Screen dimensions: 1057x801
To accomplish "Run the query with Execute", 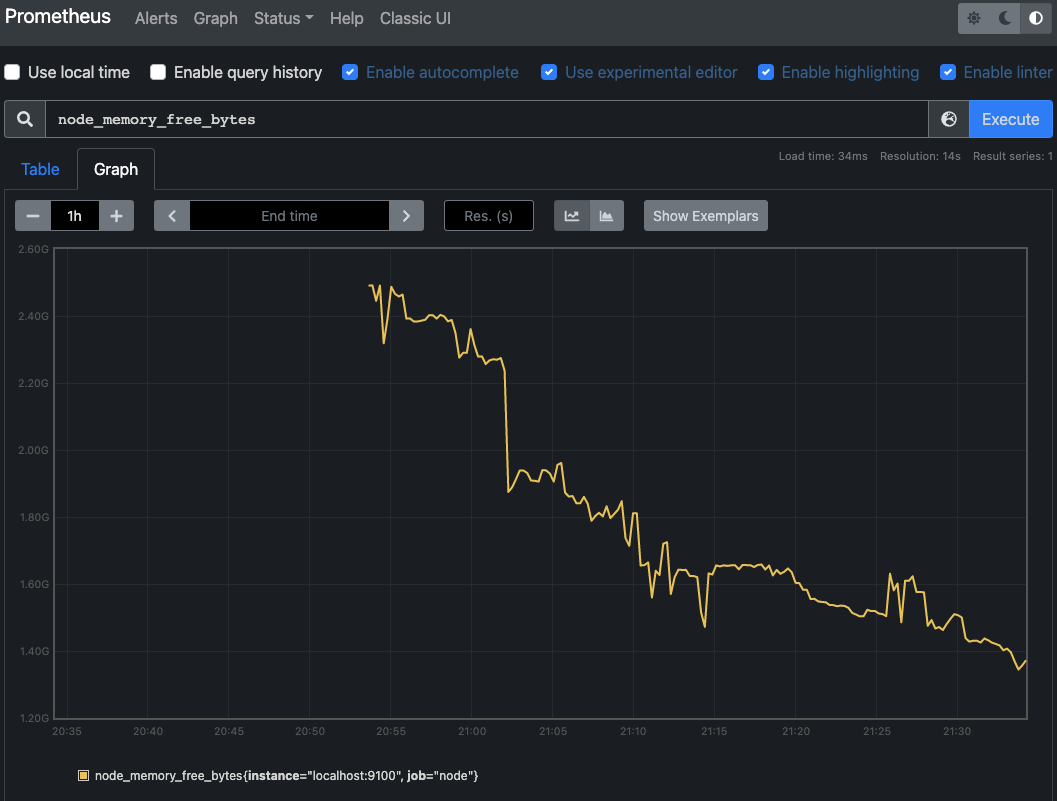I will pyautogui.click(x=1010, y=119).
